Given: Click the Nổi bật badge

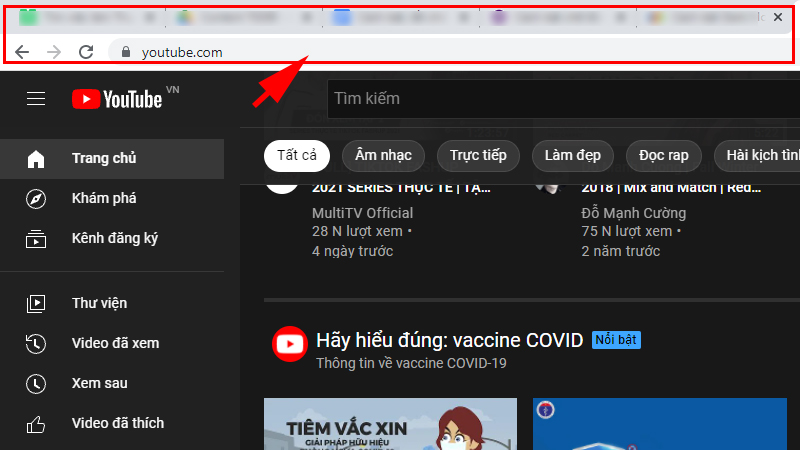Looking at the screenshot, I should (x=616, y=340).
